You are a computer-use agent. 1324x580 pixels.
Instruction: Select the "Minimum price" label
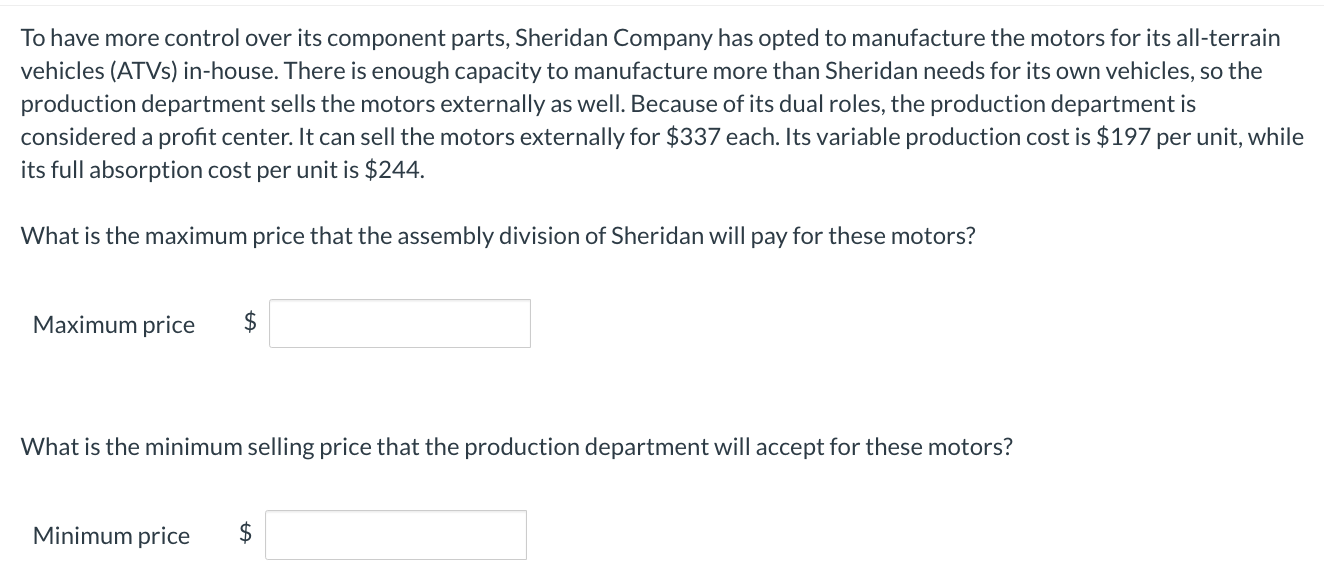point(111,536)
